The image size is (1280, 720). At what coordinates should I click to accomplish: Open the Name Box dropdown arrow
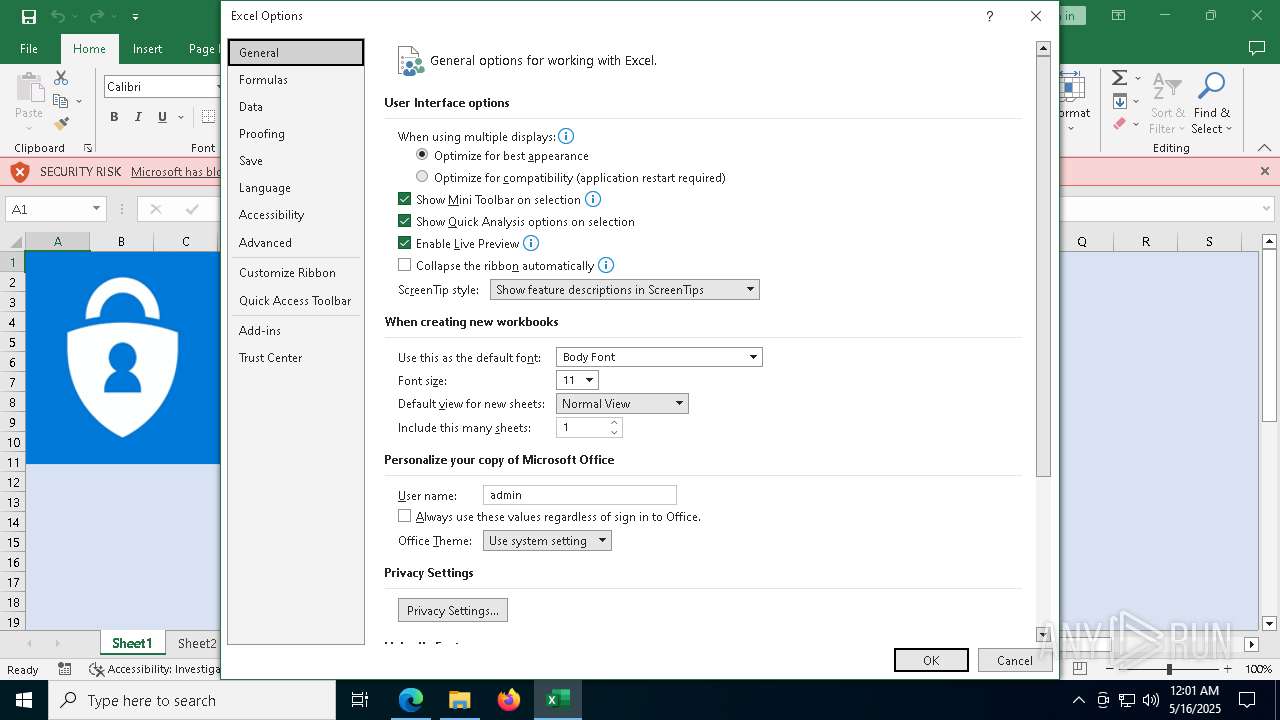(97, 209)
